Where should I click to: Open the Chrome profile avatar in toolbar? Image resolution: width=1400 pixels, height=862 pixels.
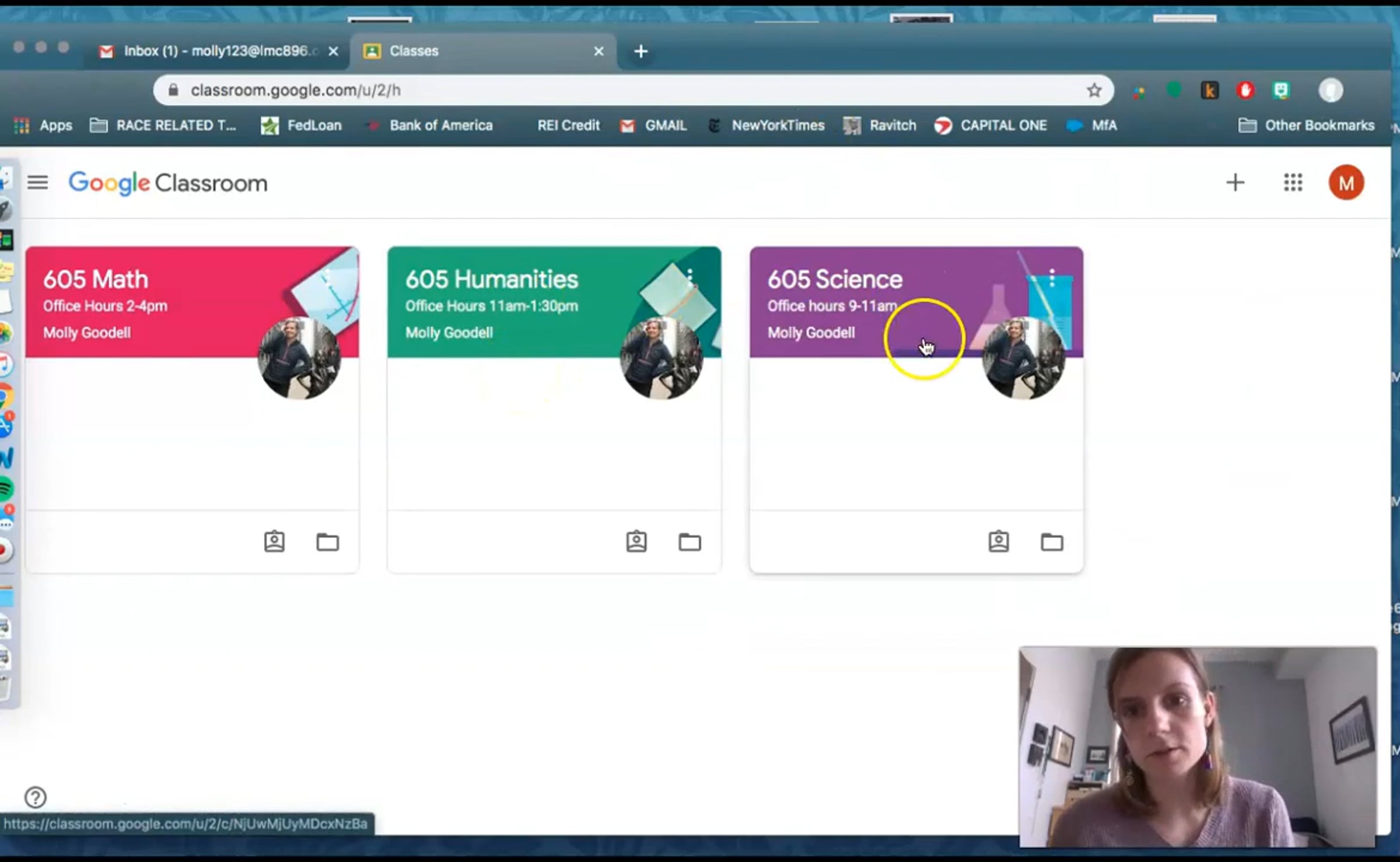pos(1331,90)
